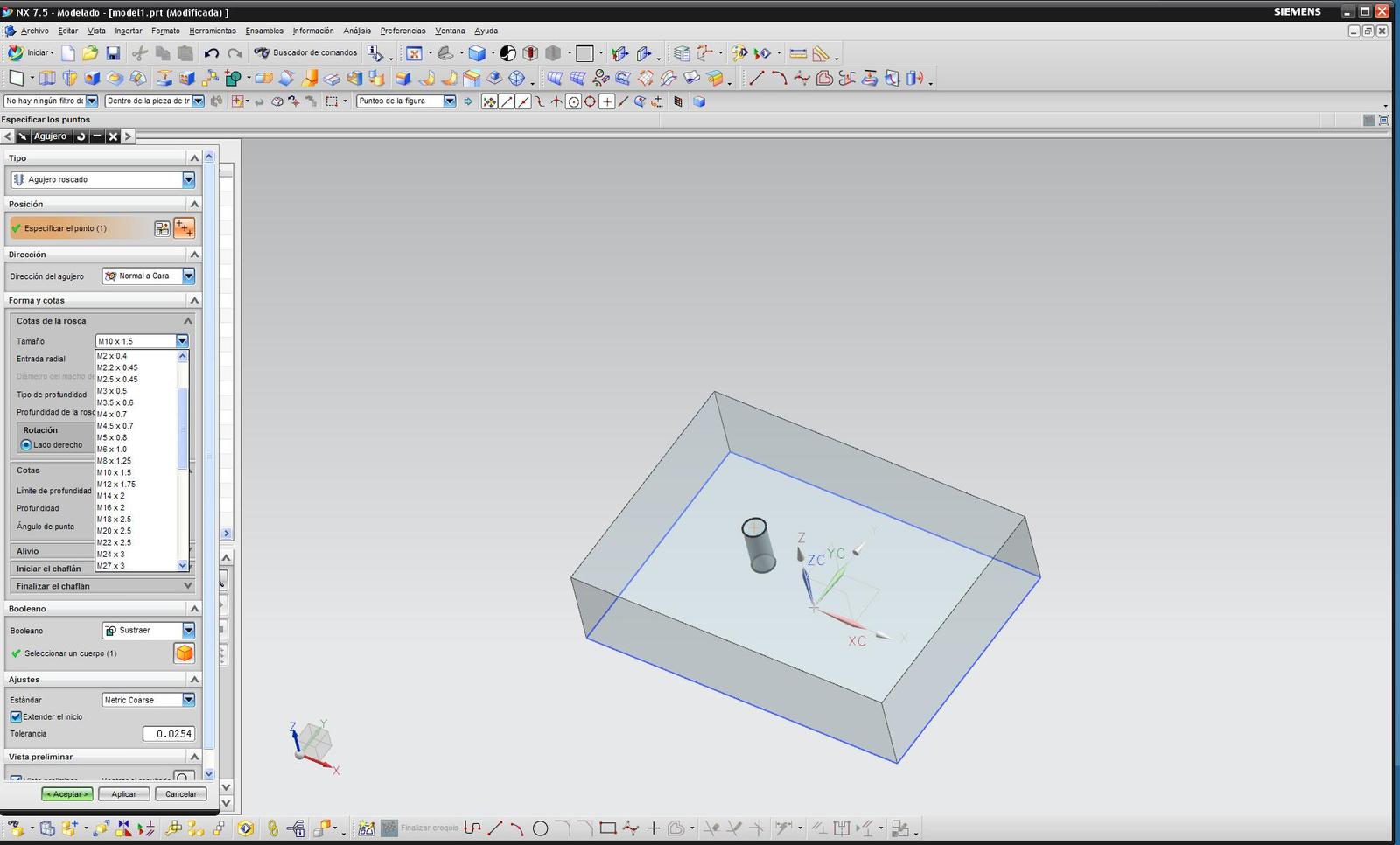Click the arc center snap point icon
This screenshot has height=845, width=1400.
[x=573, y=101]
